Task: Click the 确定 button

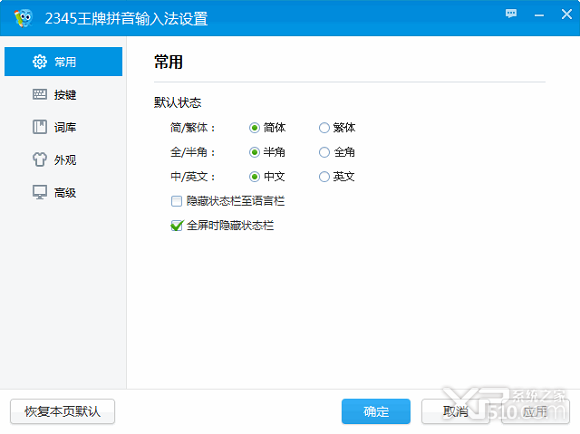Action: 376,411
